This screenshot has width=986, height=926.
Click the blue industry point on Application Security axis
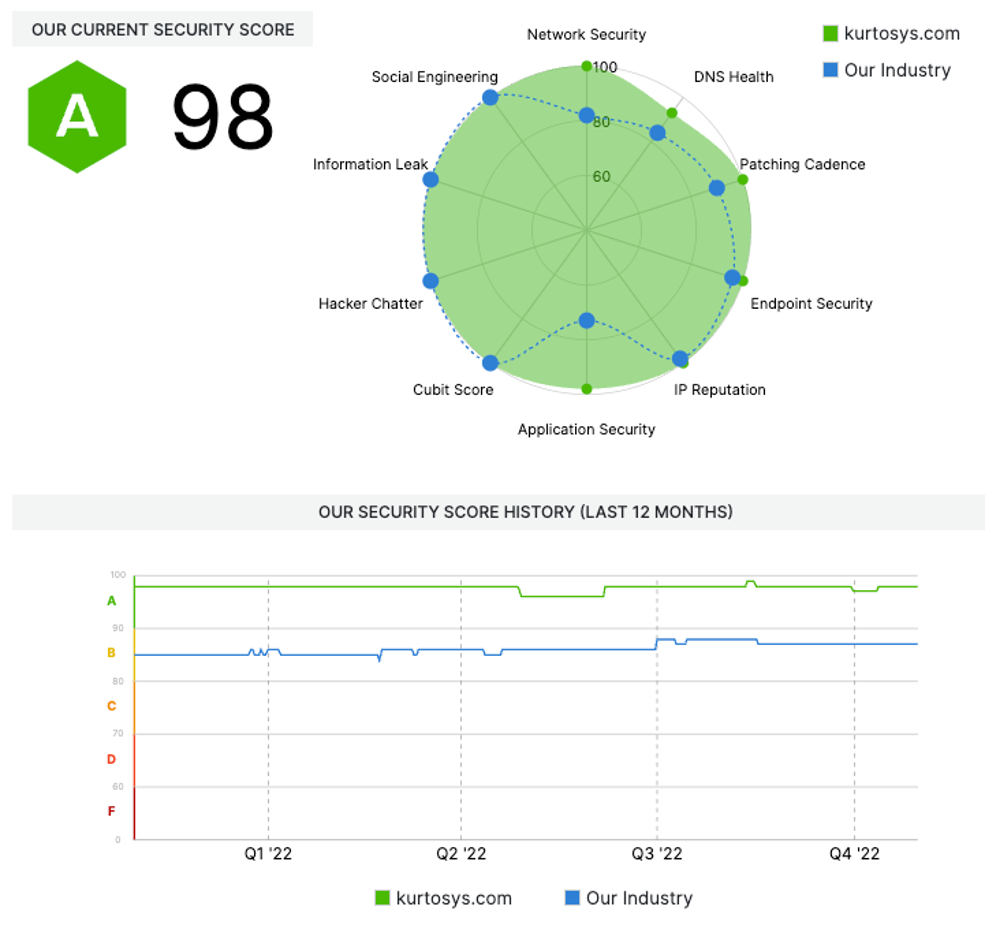coord(586,321)
